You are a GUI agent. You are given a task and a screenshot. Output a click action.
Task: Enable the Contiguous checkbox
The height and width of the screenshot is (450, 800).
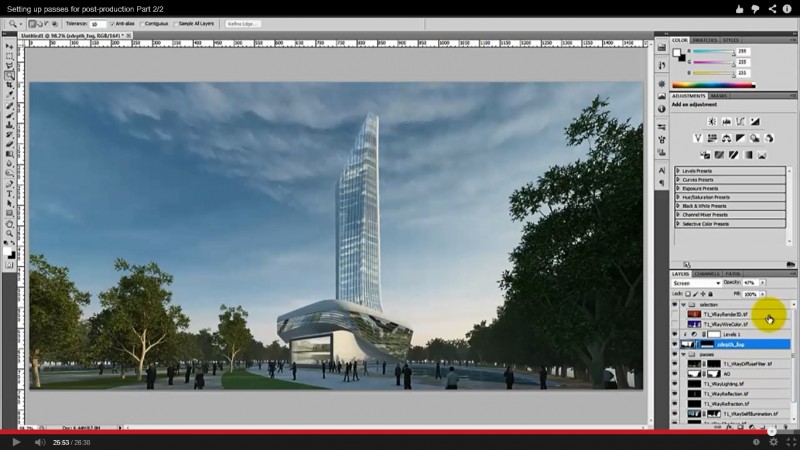coord(145,22)
